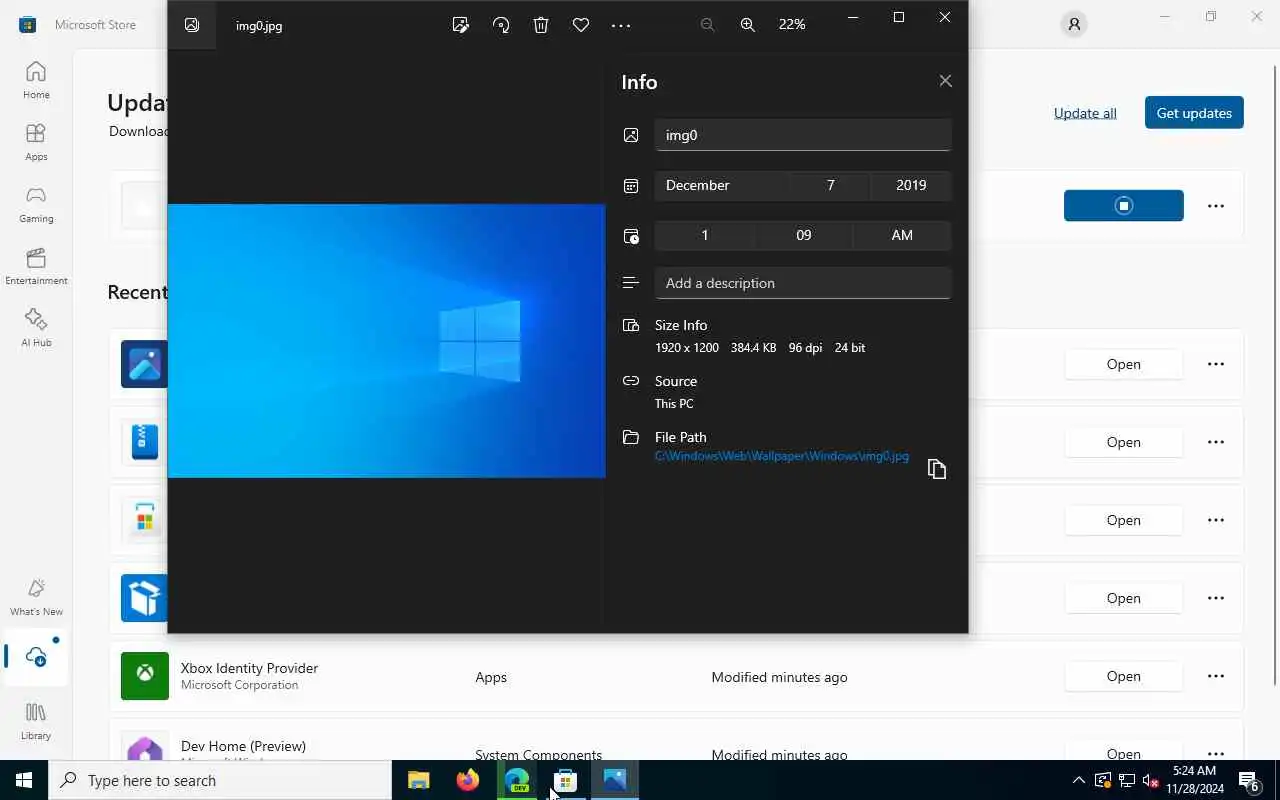The image size is (1280, 800).
Task: Zoom in on the image in Photos
Action: pyautogui.click(x=748, y=25)
